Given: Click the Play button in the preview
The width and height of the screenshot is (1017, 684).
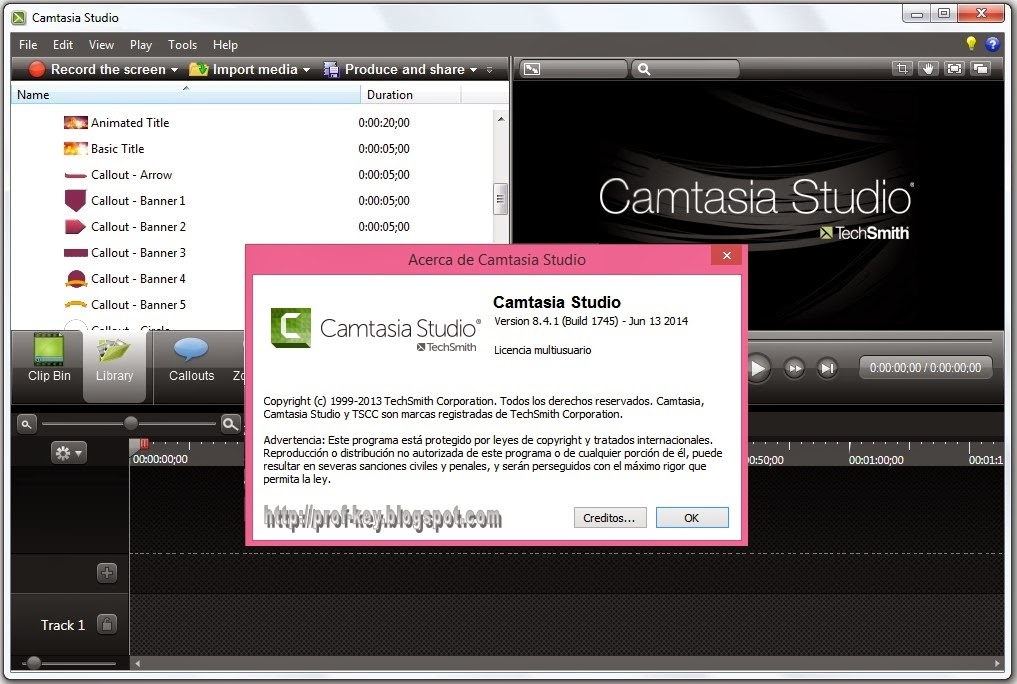Looking at the screenshot, I should click(758, 368).
